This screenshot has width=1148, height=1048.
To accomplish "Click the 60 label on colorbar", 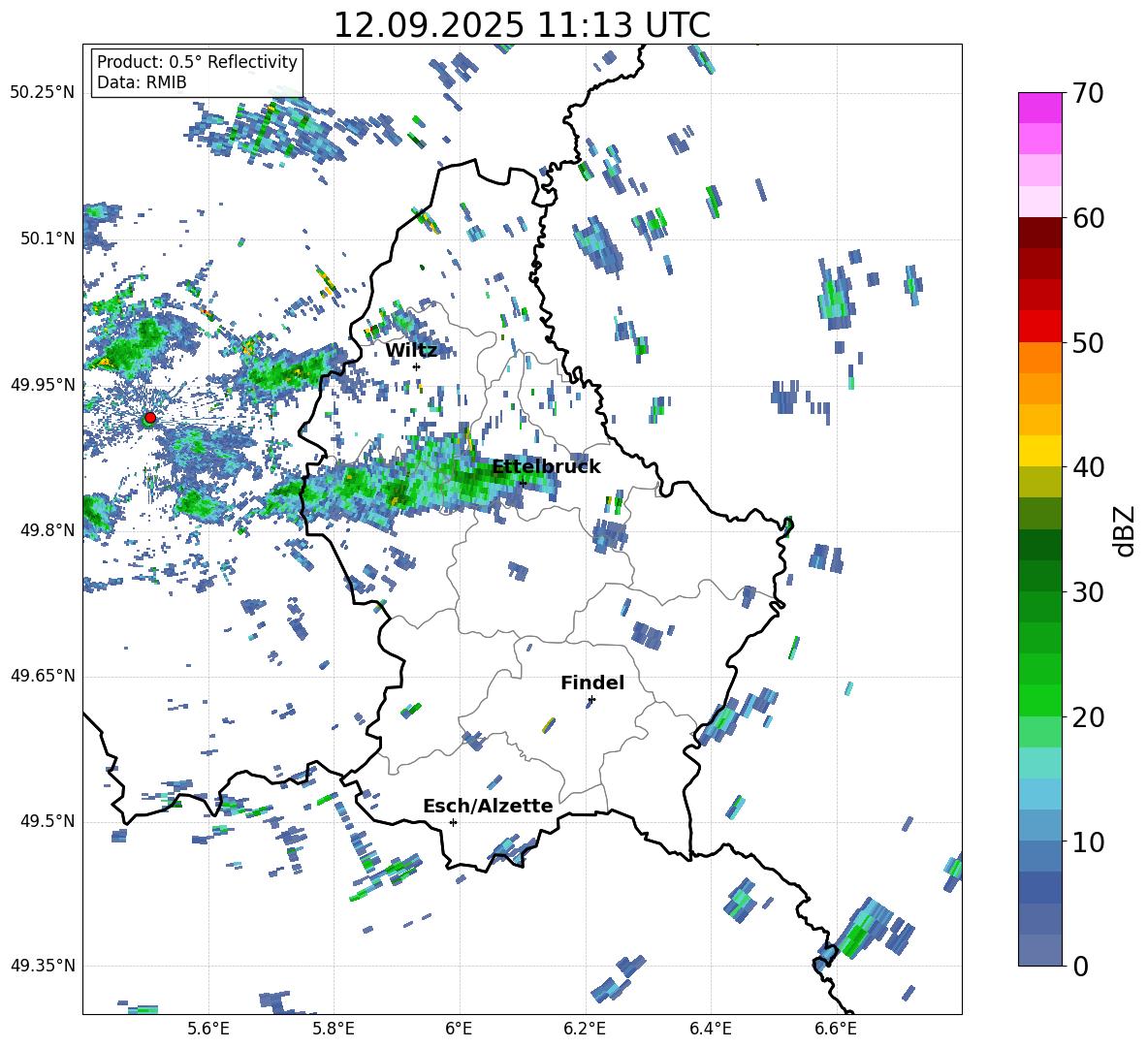I will (1088, 218).
